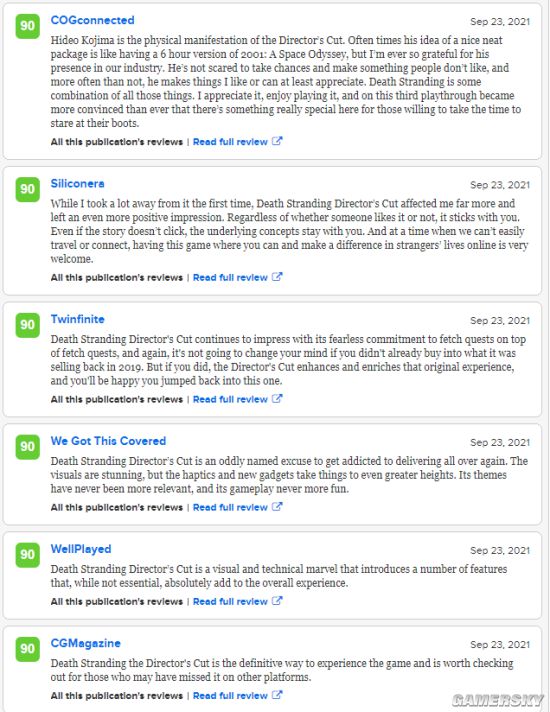
Task: Click the external link icon in COGconnected review
Action: [277, 141]
